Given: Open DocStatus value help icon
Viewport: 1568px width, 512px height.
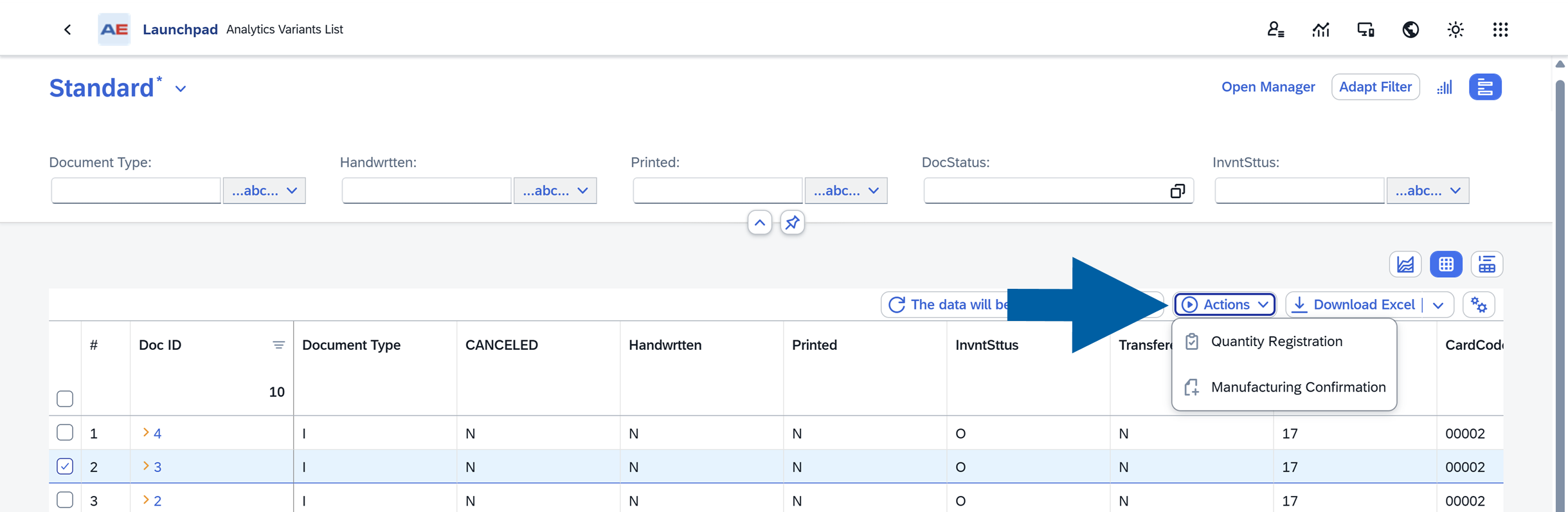Looking at the screenshot, I should pos(1178,191).
